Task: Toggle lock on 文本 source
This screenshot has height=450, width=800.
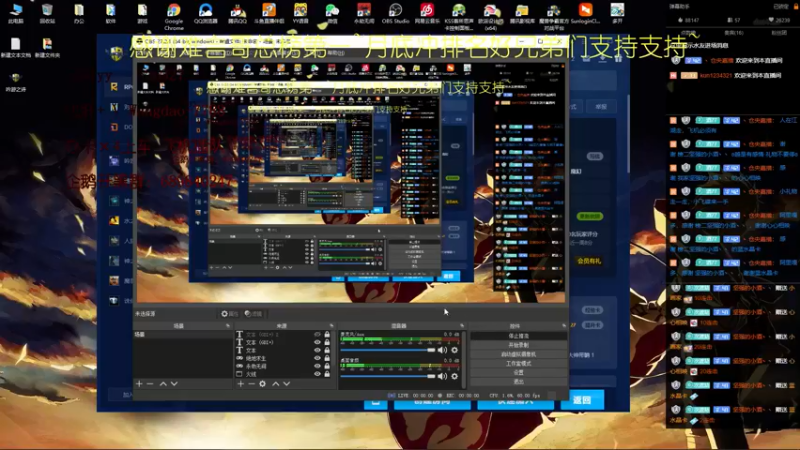Action: coord(327,351)
